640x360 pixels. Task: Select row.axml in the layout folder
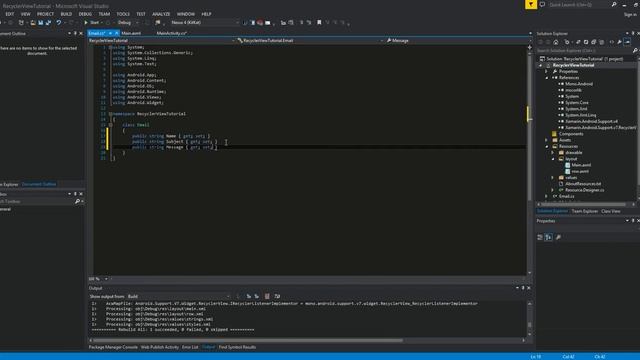pyautogui.click(x=580, y=171)
